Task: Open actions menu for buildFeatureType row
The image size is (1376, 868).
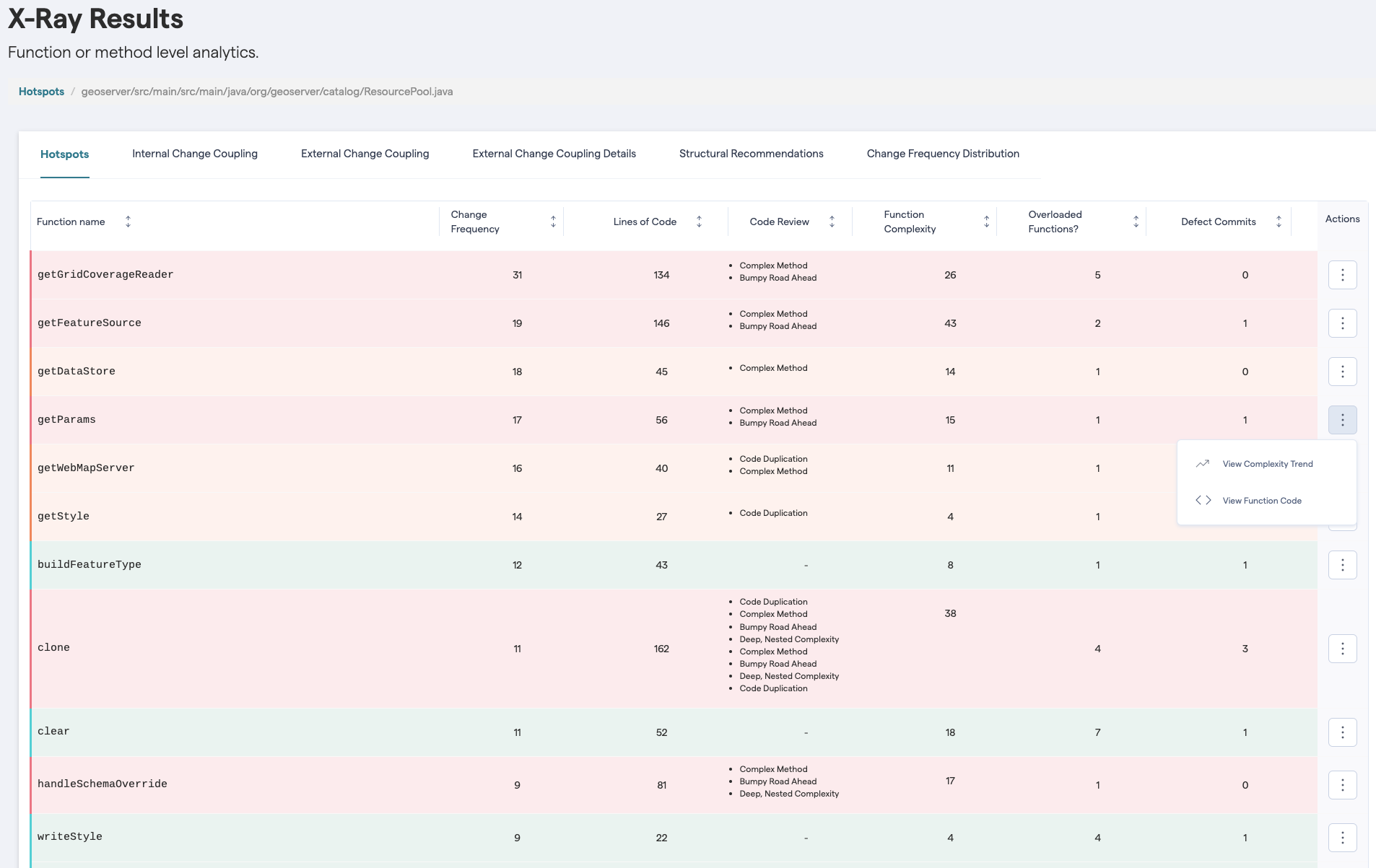Action: 1342,565
